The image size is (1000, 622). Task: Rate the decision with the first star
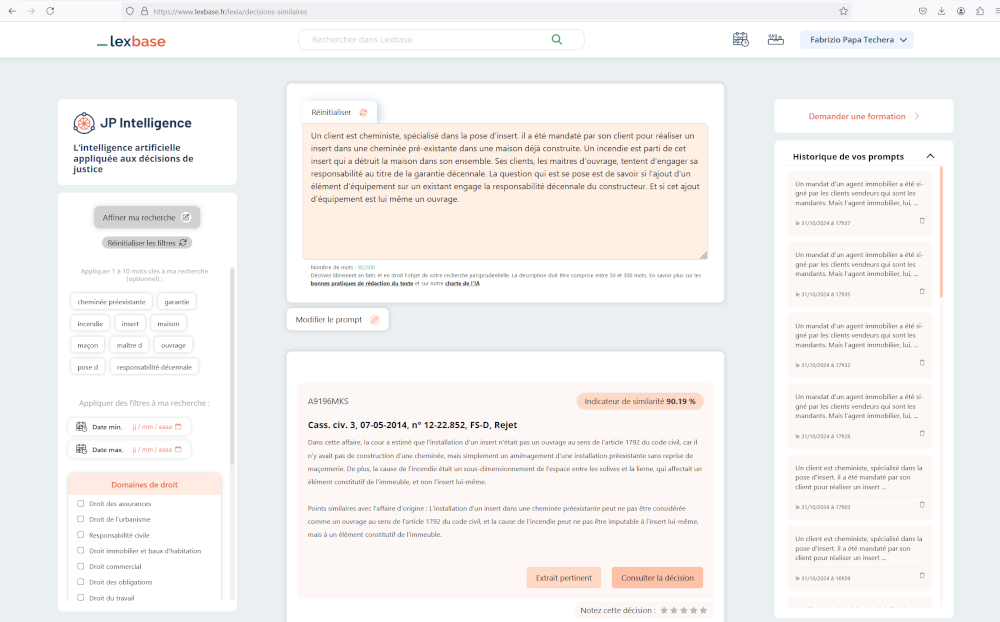[x=664, y=611]
